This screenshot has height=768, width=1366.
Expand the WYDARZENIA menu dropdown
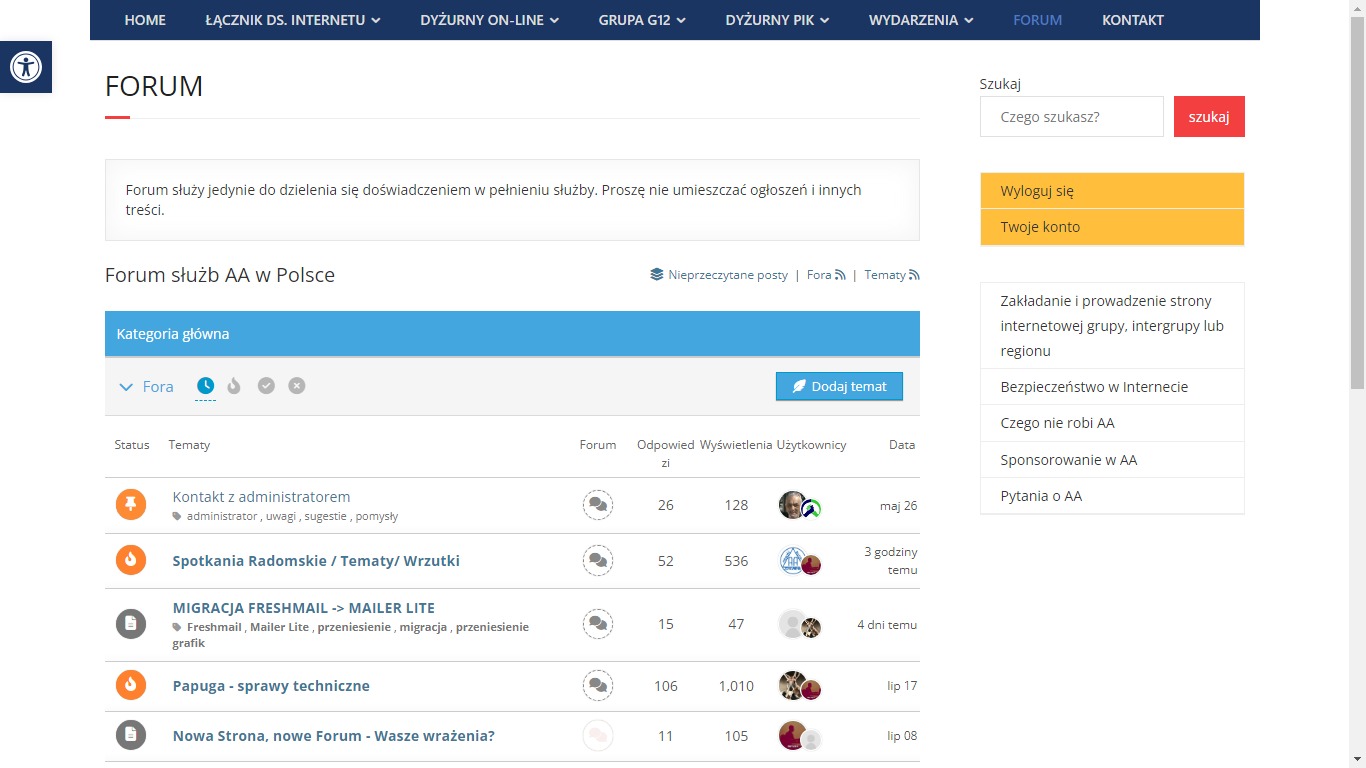(x=919, y=19)
